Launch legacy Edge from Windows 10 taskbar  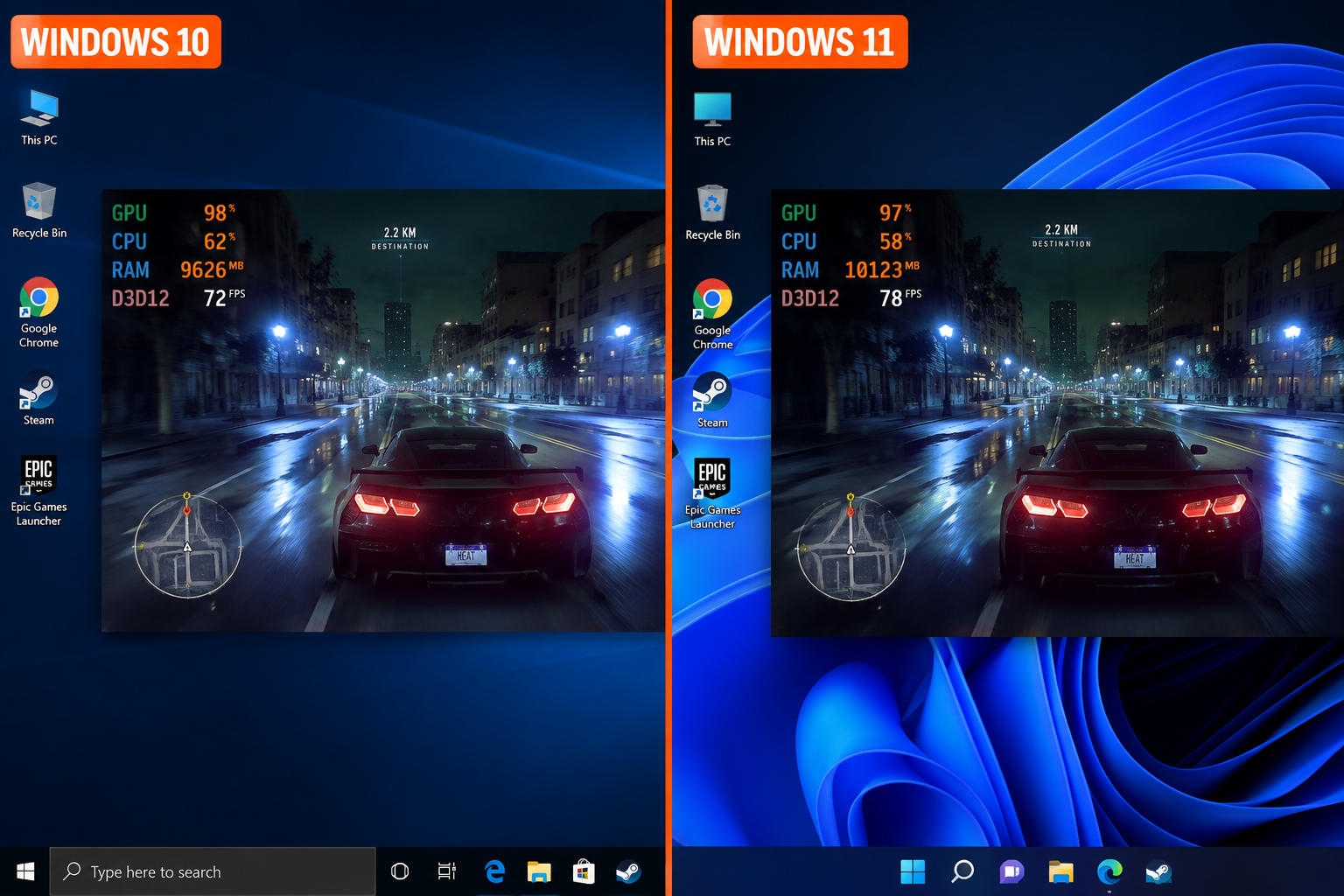pos(494,871)
